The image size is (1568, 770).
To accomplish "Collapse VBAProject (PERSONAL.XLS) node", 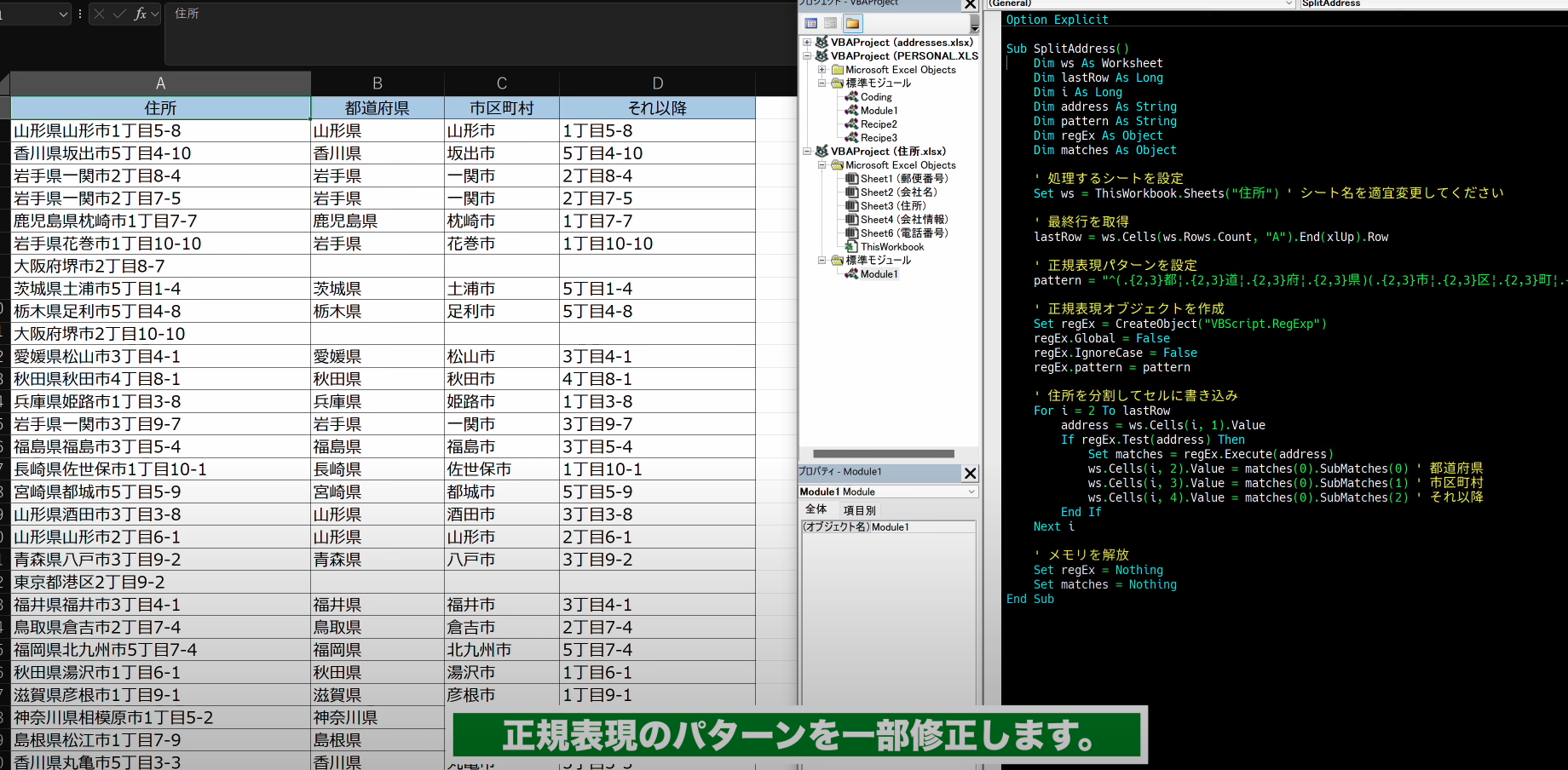I will click(x=807, y=55).
